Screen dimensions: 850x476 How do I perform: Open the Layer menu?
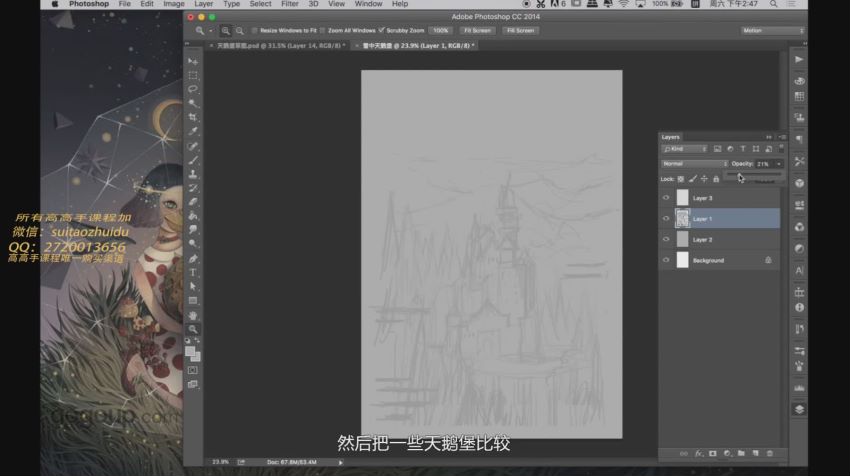[203, 4]
